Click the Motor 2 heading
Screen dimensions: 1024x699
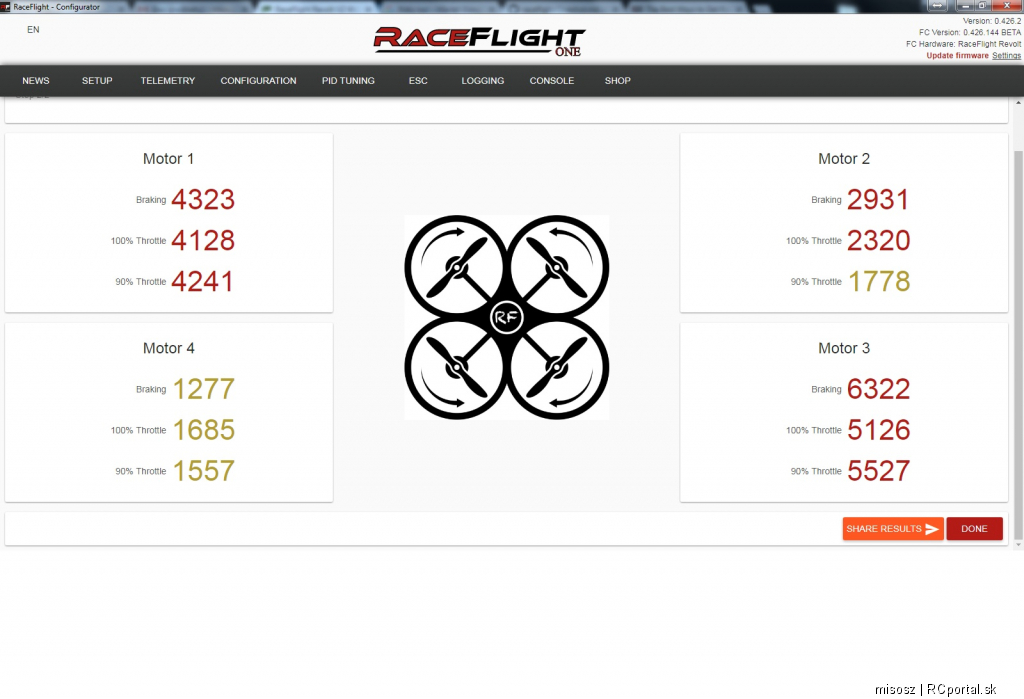pos(844,159)
